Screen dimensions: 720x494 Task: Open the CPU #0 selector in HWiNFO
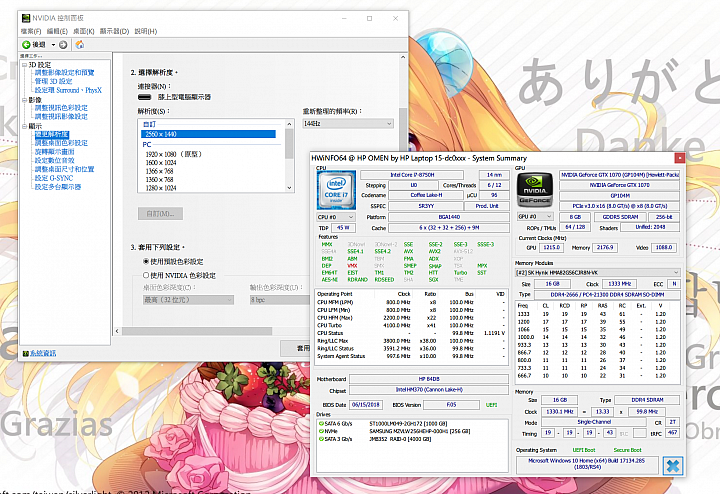336,217
